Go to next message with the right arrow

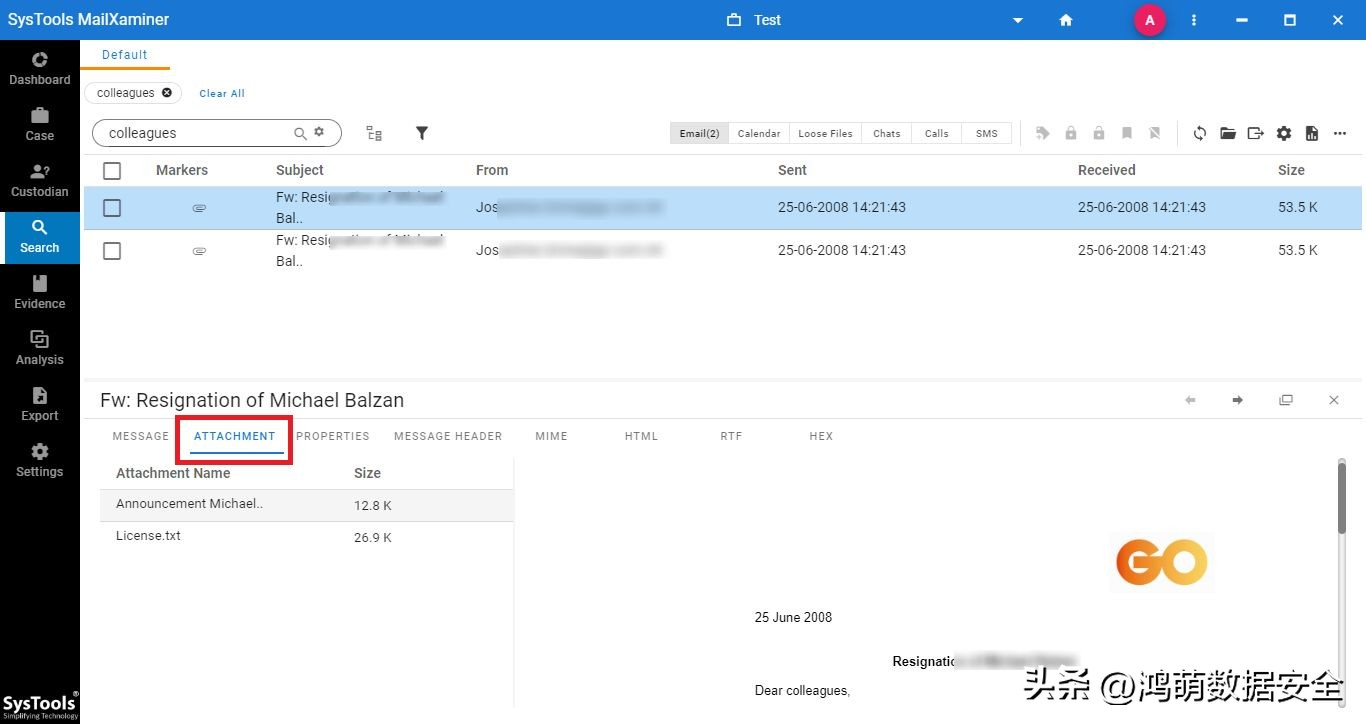coord(1238,400)
